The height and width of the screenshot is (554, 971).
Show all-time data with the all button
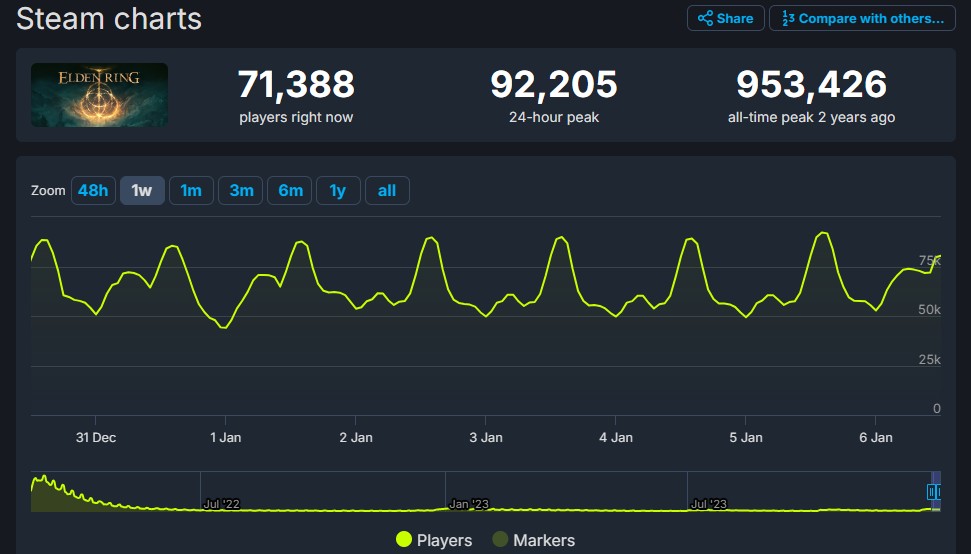387,190
